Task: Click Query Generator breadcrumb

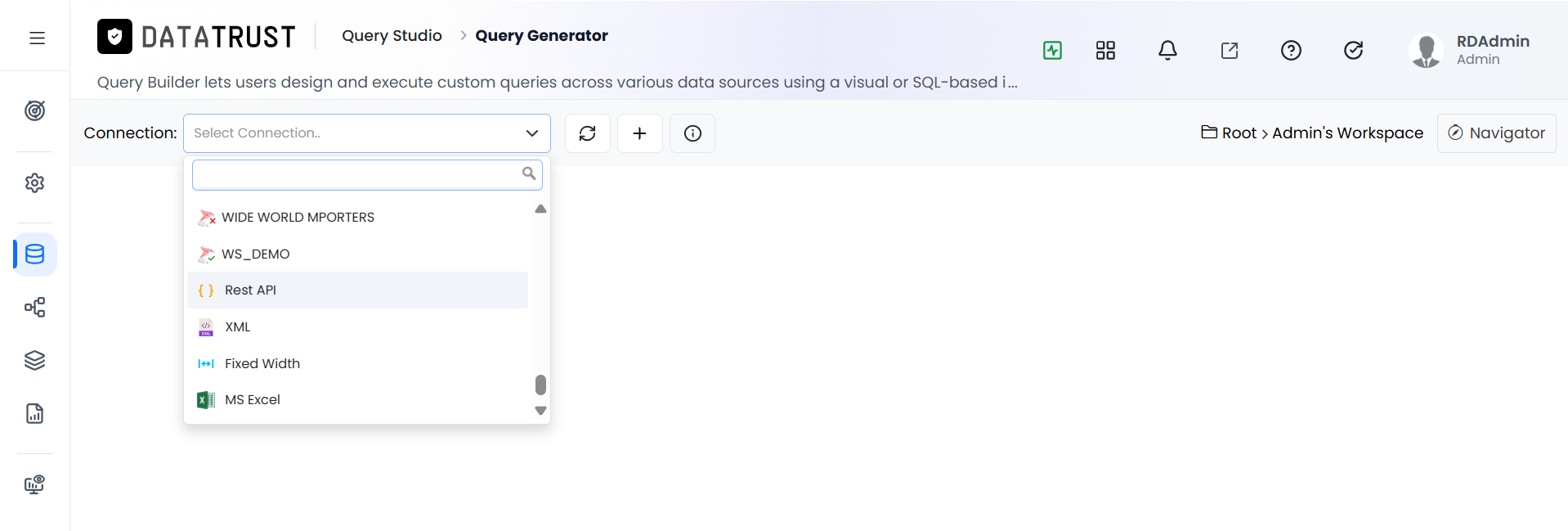Action: point(541,36)
